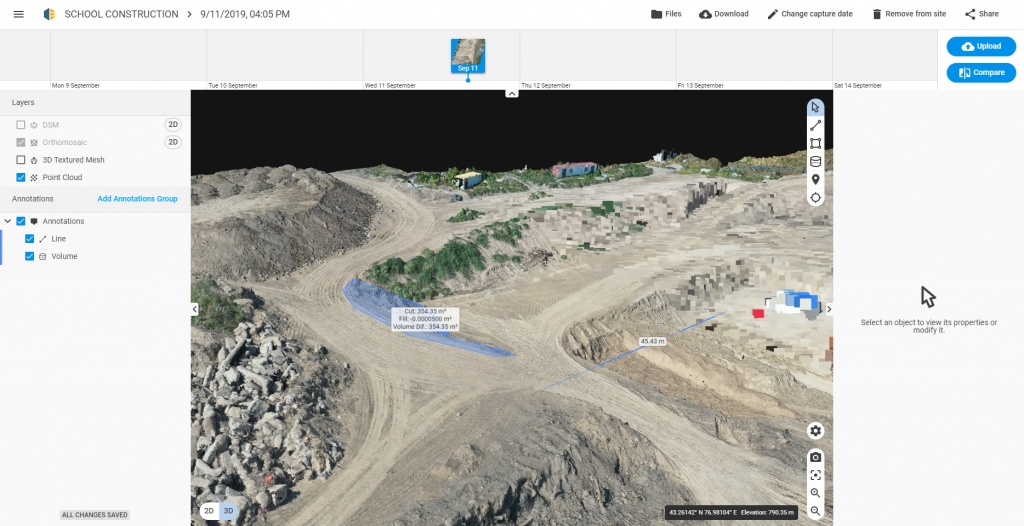Open the hamburger main menu
The height and width of the screenshot is (526, 1024).
pyautogui.click(x=18, y=14)
